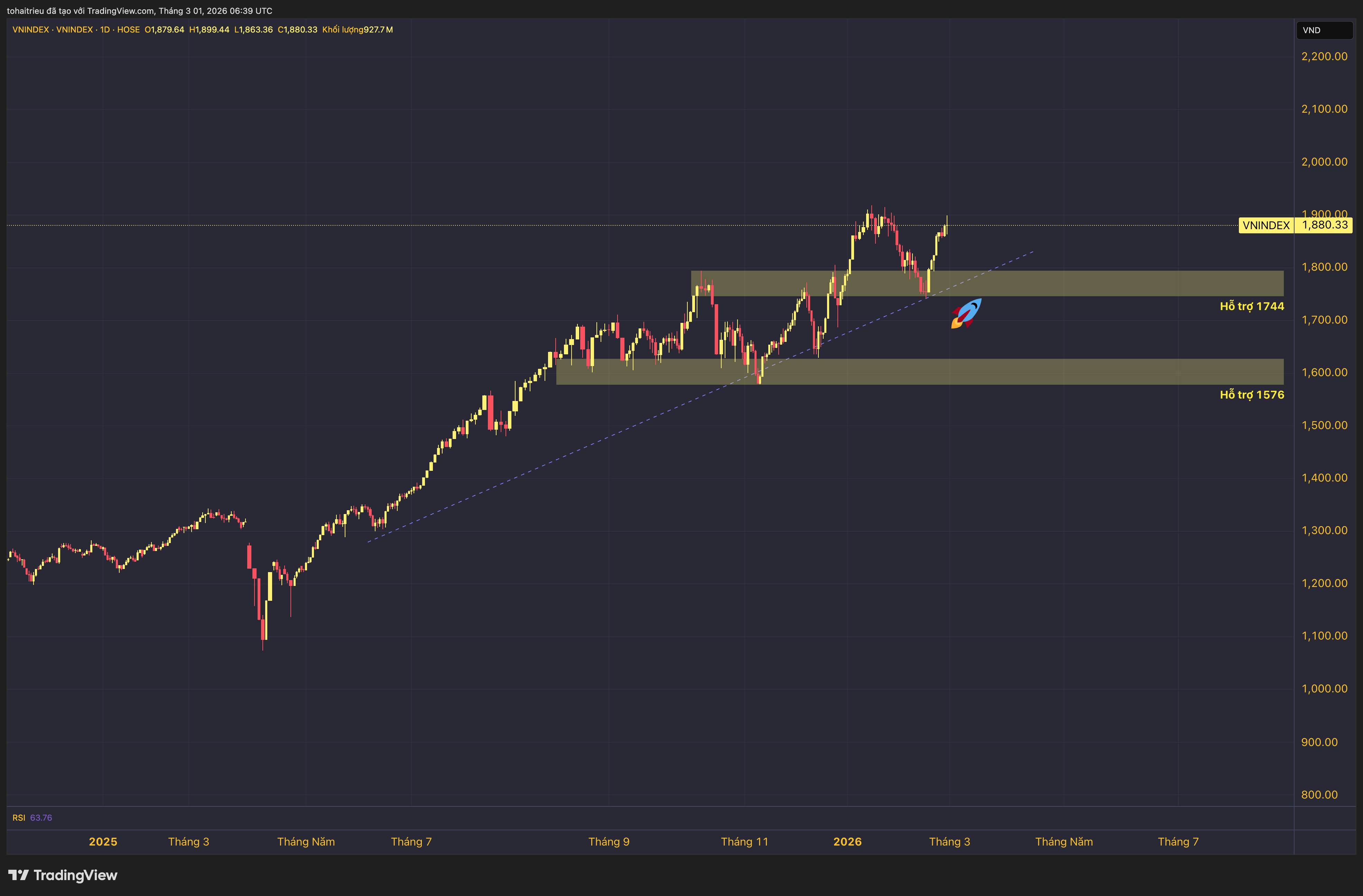The height and width of the screenshot is (896, 1363).
Task: Click the 800.00 price axis label
Action: pos(1319,795)
